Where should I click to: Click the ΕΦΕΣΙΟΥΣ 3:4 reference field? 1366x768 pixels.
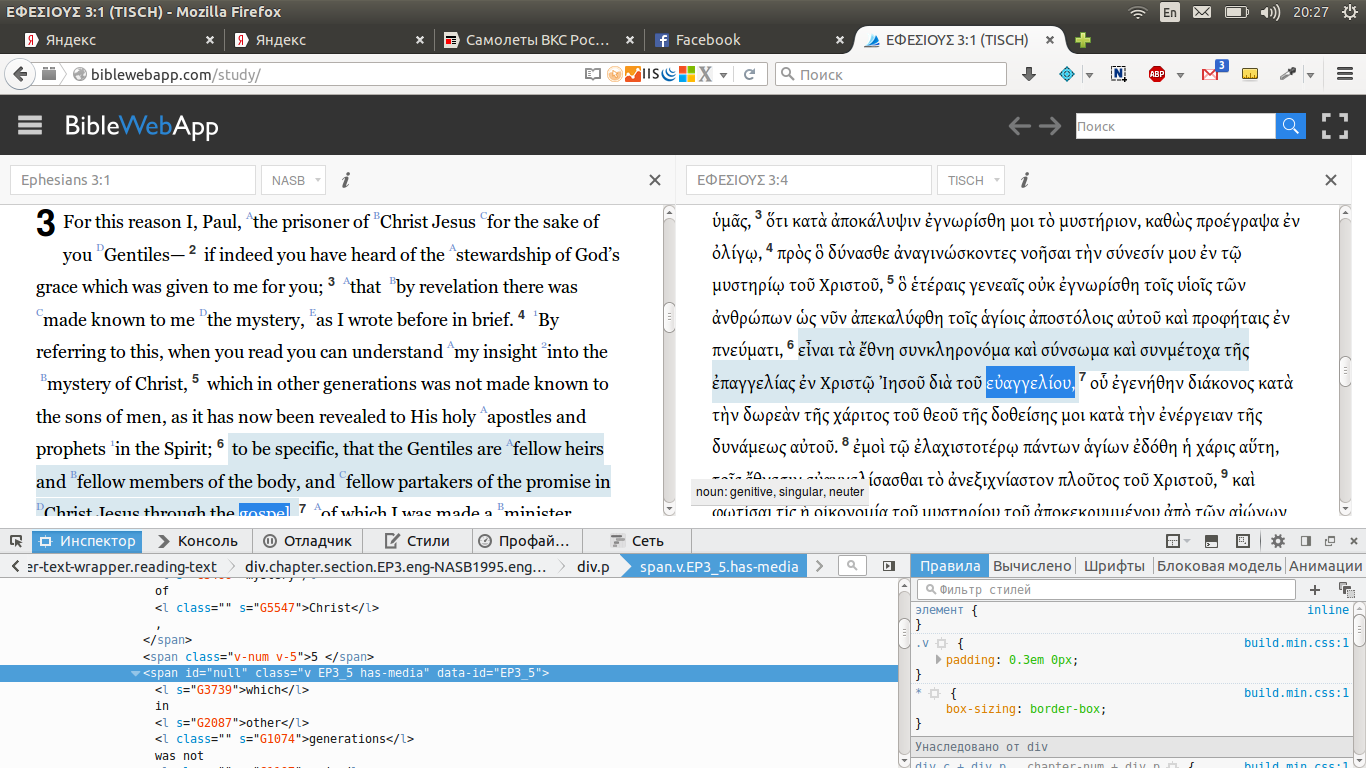click(809, 180)
